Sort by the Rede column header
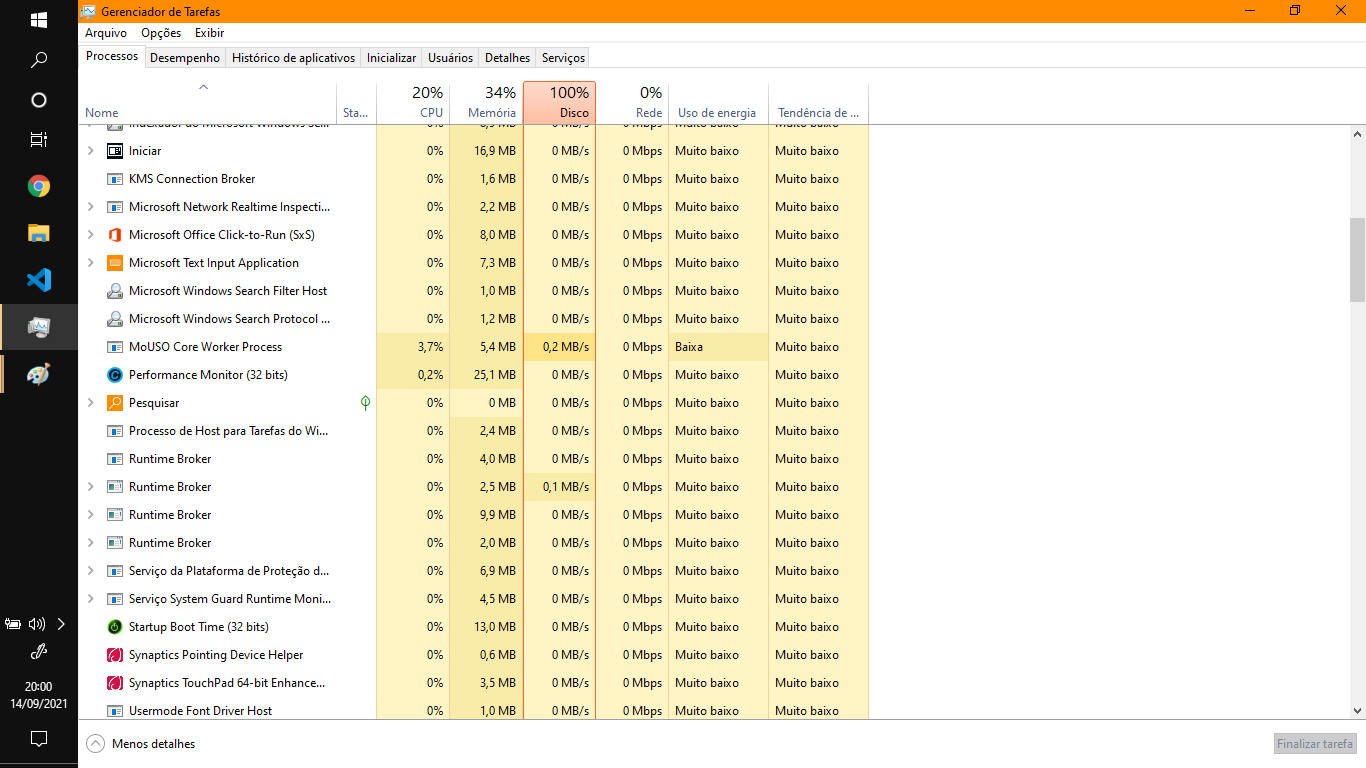Viewport: 1366px width, 768px height. [632, 103]
